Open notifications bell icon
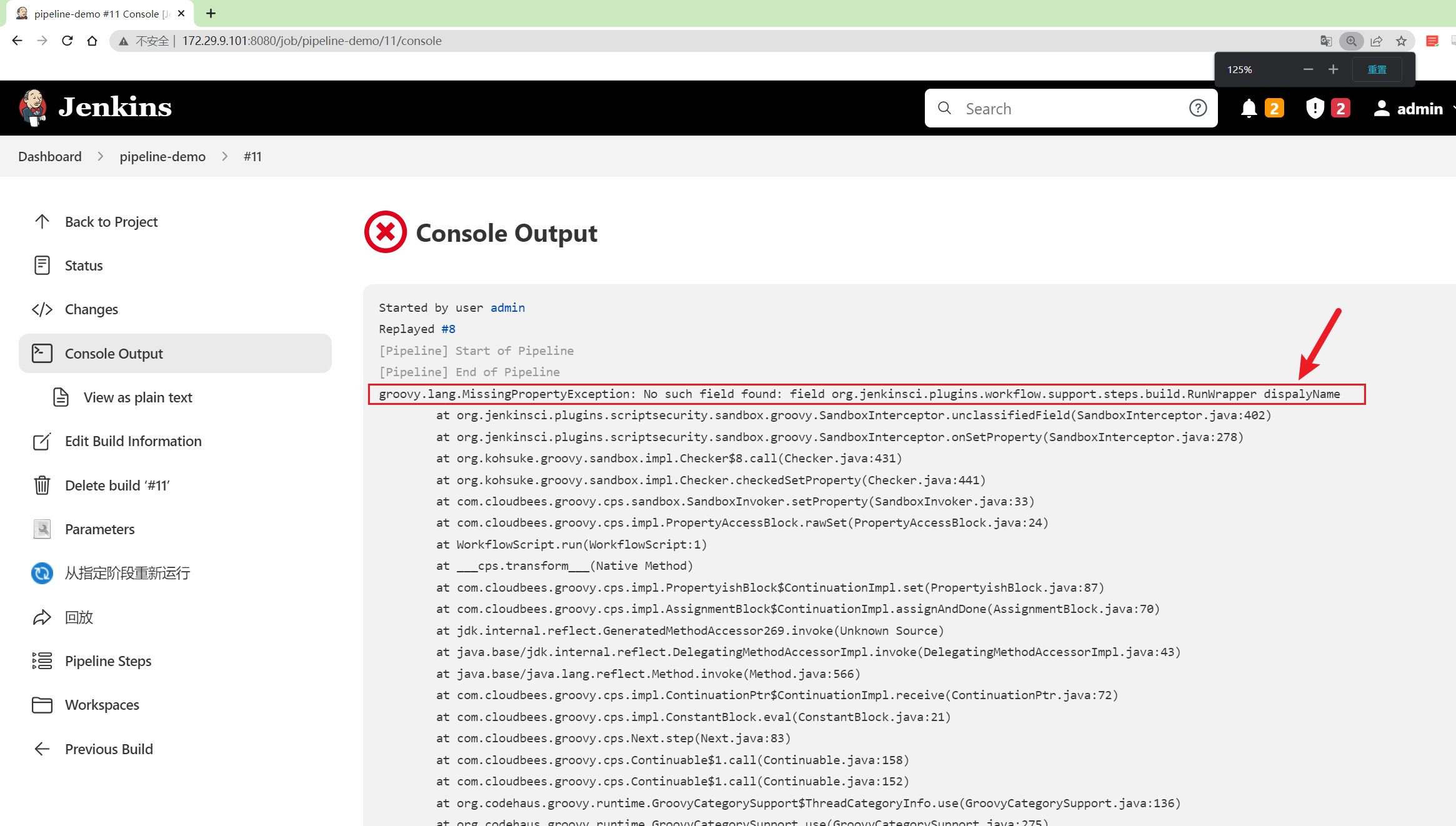The image size is (1456, 826). 1249,108
